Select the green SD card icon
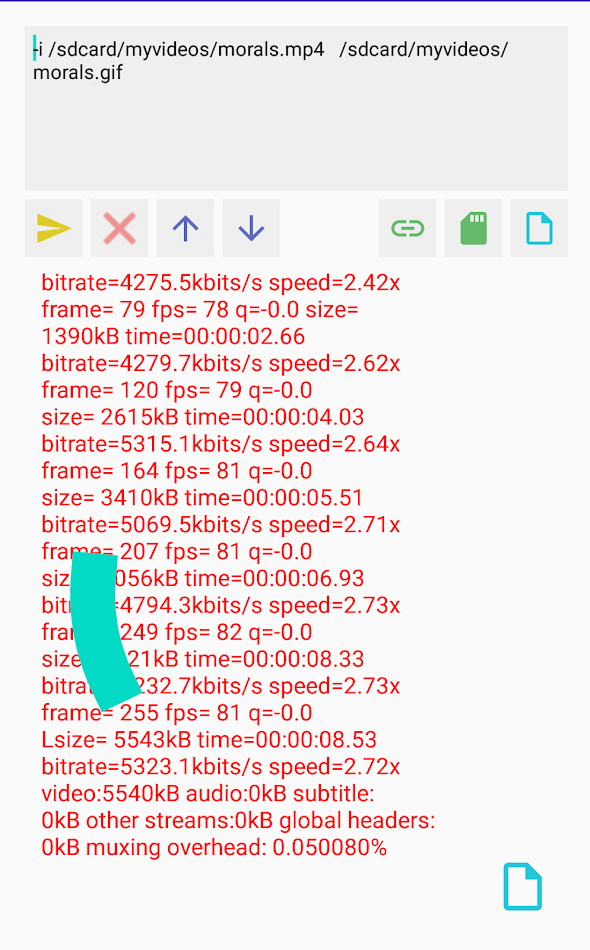Screen dimensions: 590x950 coord(472,228)
